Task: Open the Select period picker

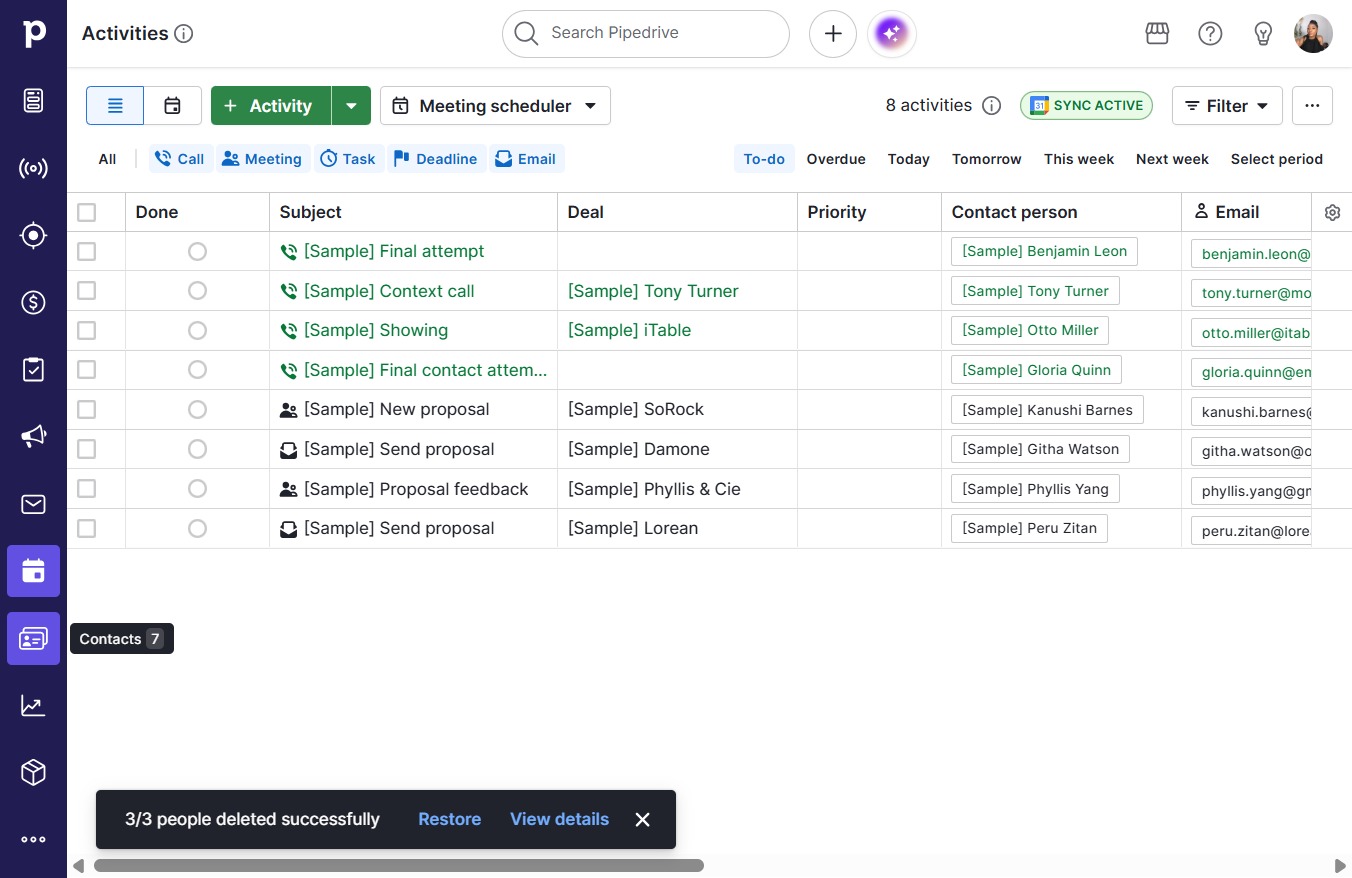Action: tap(1276, 159)
